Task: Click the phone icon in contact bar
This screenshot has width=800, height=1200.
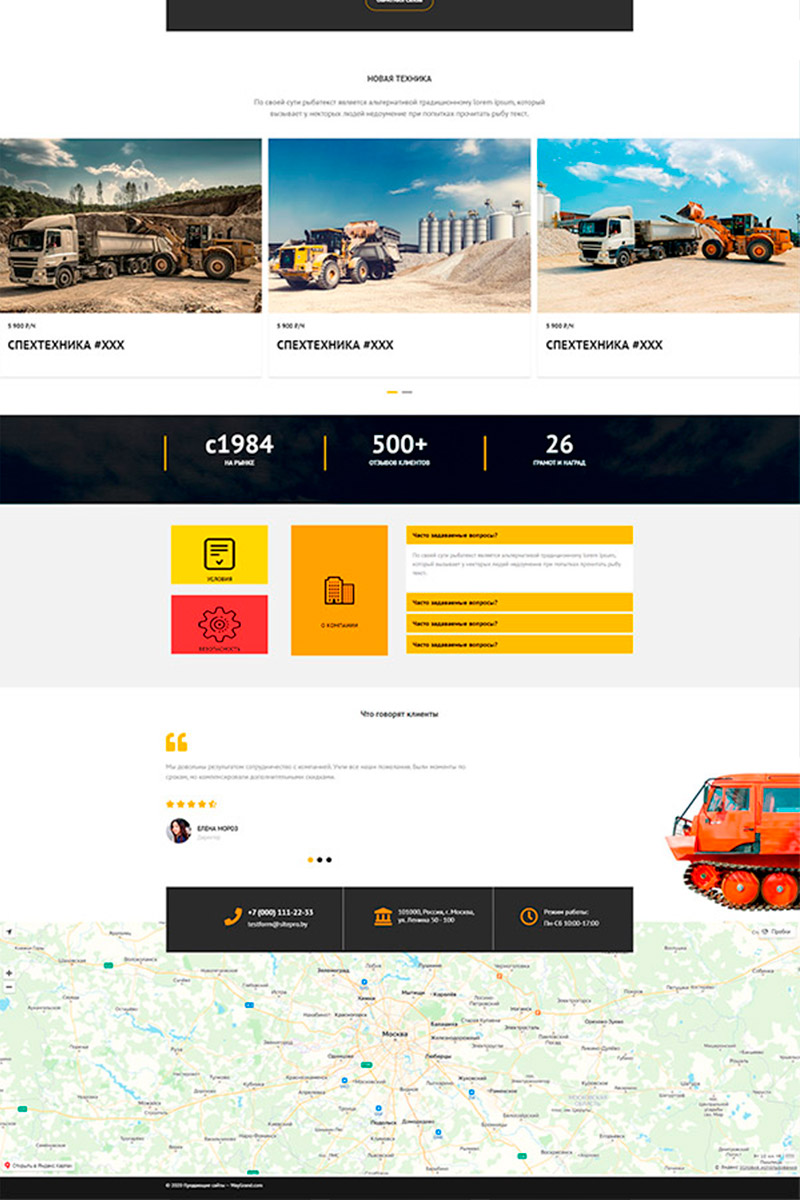Action: [x=233, y=916]
